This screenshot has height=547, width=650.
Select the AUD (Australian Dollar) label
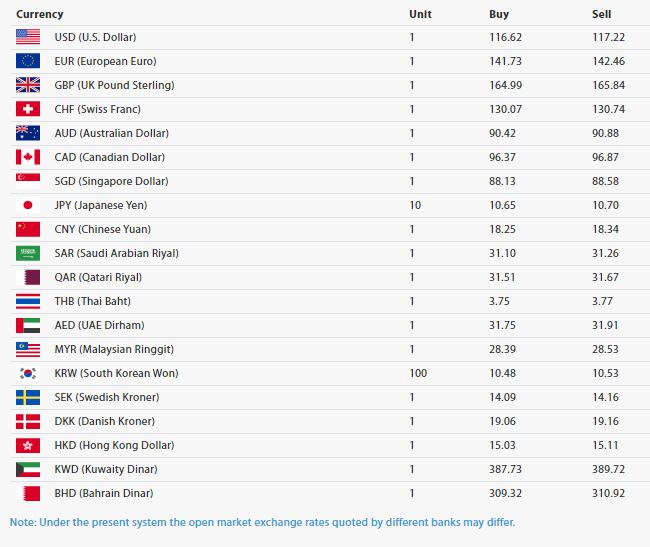point(112,133)
